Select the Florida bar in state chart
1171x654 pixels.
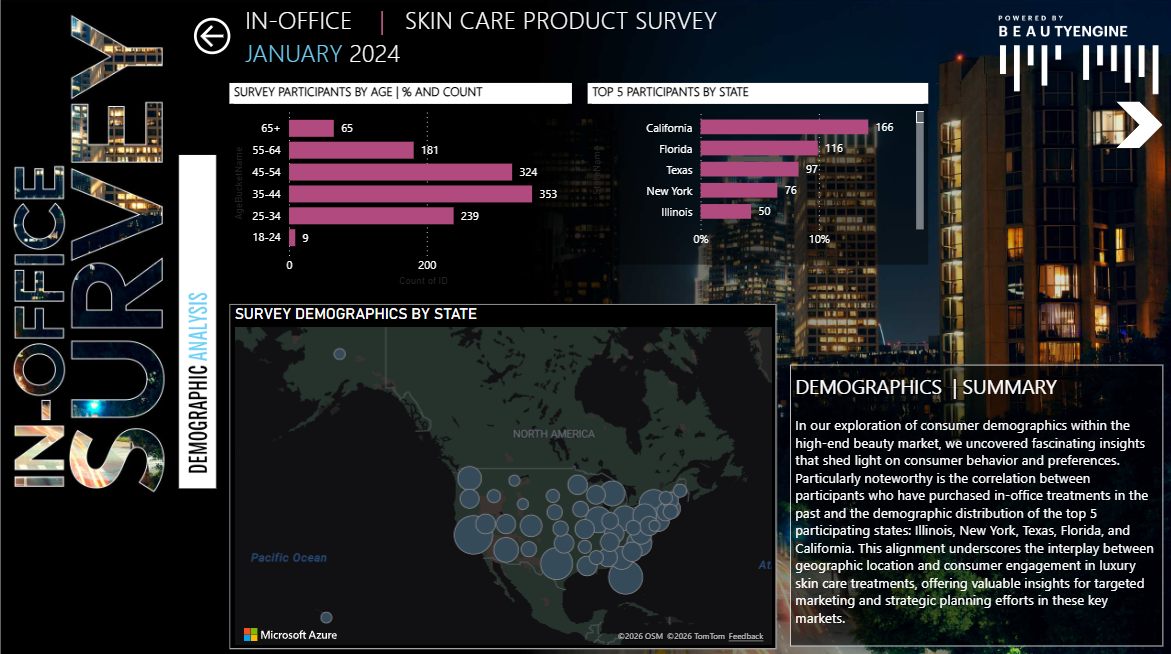tap(758, 148)
